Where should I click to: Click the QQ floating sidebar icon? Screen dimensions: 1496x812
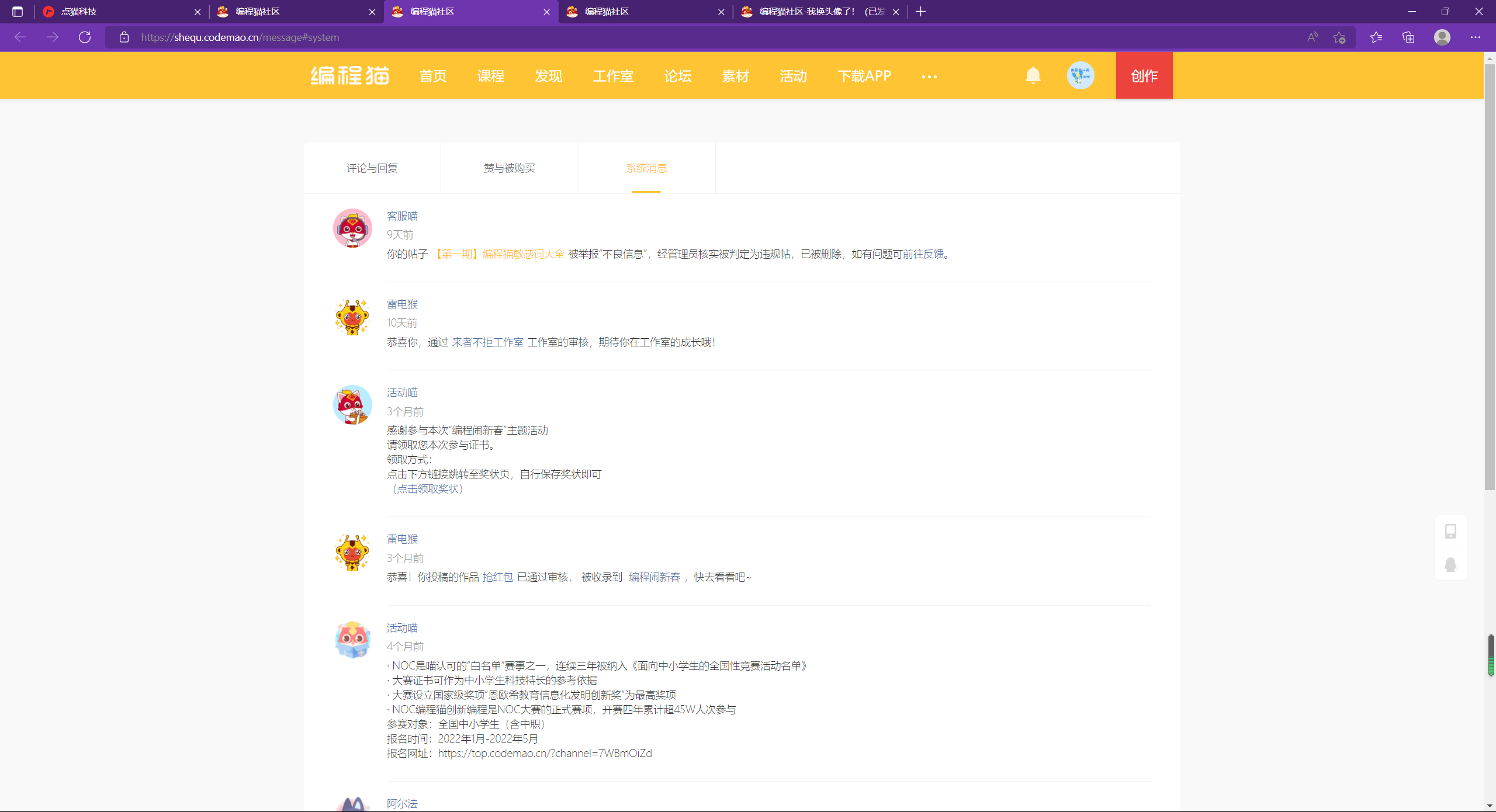tap(1450, 564)
